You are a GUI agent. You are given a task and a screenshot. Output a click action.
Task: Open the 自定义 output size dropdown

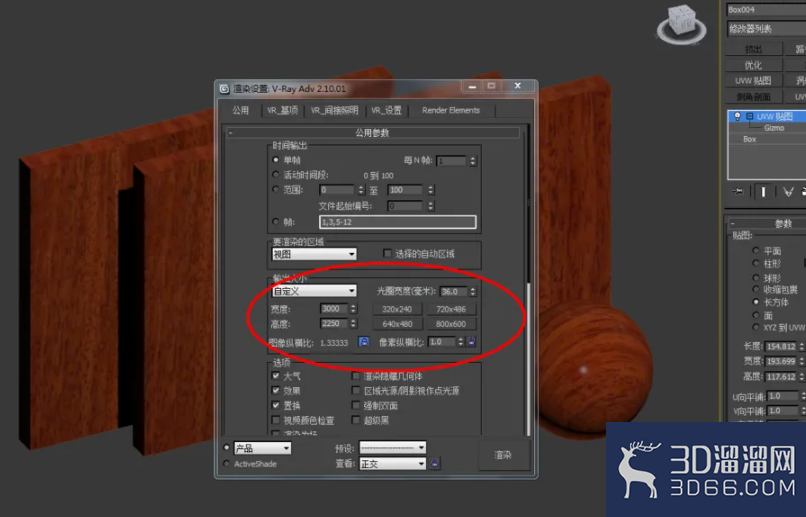[314, 291]
